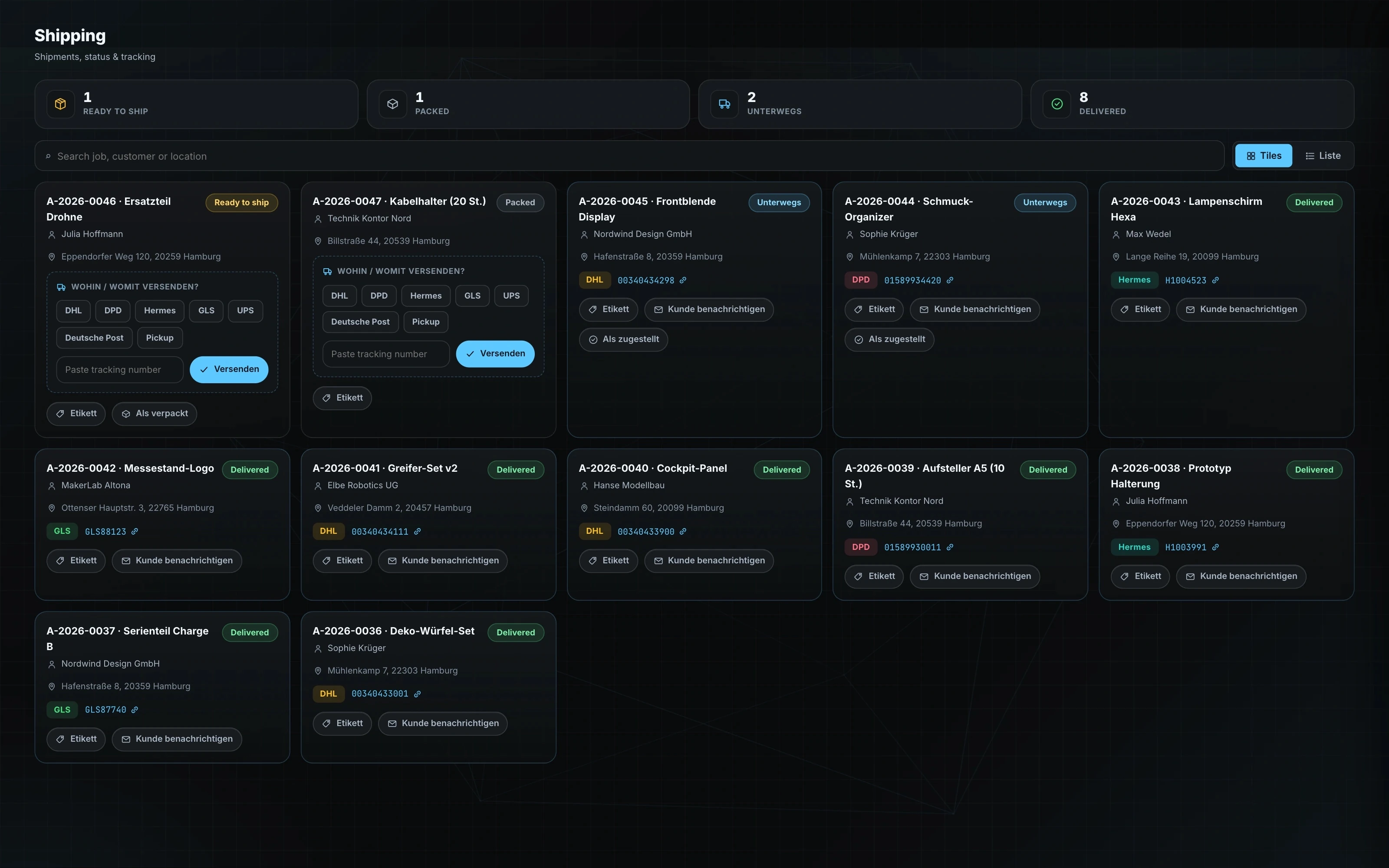The image size is (1389, 868).
Task: Open tracking link icon beside H1003991
Action: coord(1215,547)
